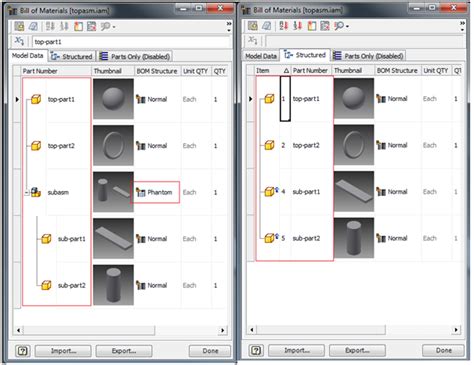Image resolution: width=474 pixels, height=365 pixels.
Task: Click the ring thumbnail in left window
Action: point(113,146)
